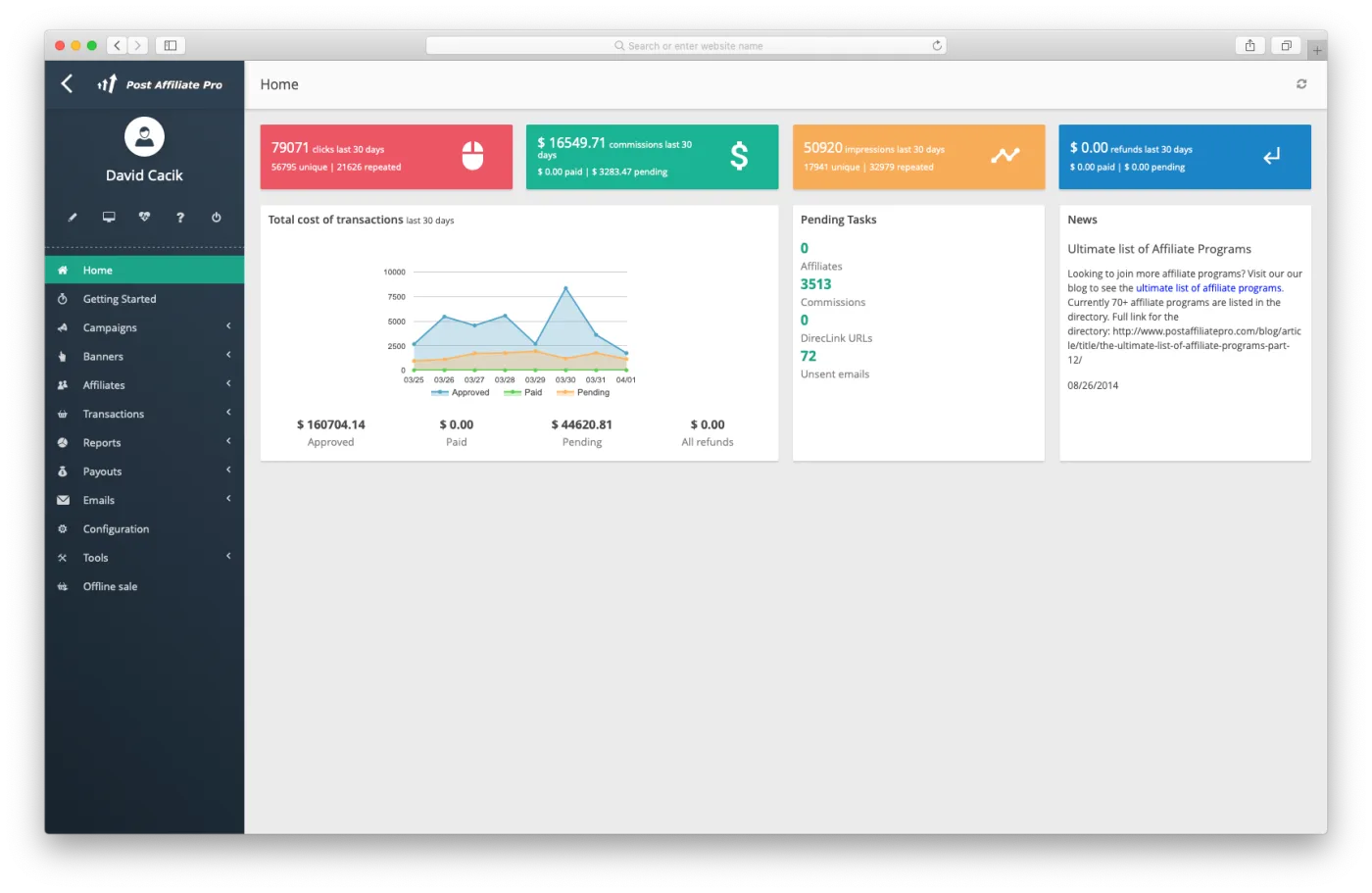Screen dimensions: 1372x893
Task: Click the browser address search field
Action: pos(686,45)
